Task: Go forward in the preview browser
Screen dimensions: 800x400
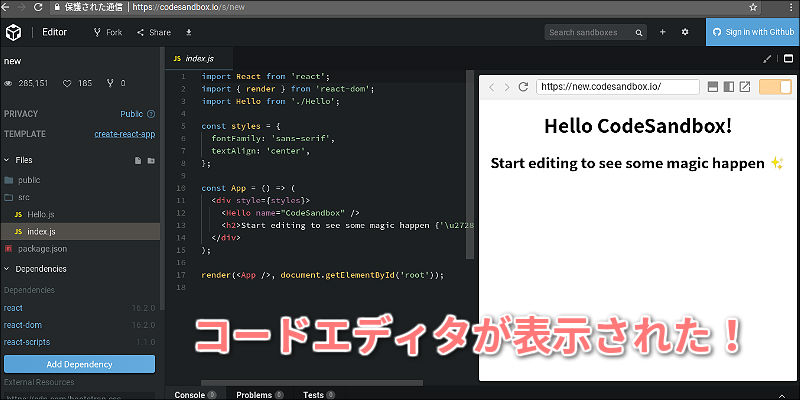Action: click(x=507, y=87)
